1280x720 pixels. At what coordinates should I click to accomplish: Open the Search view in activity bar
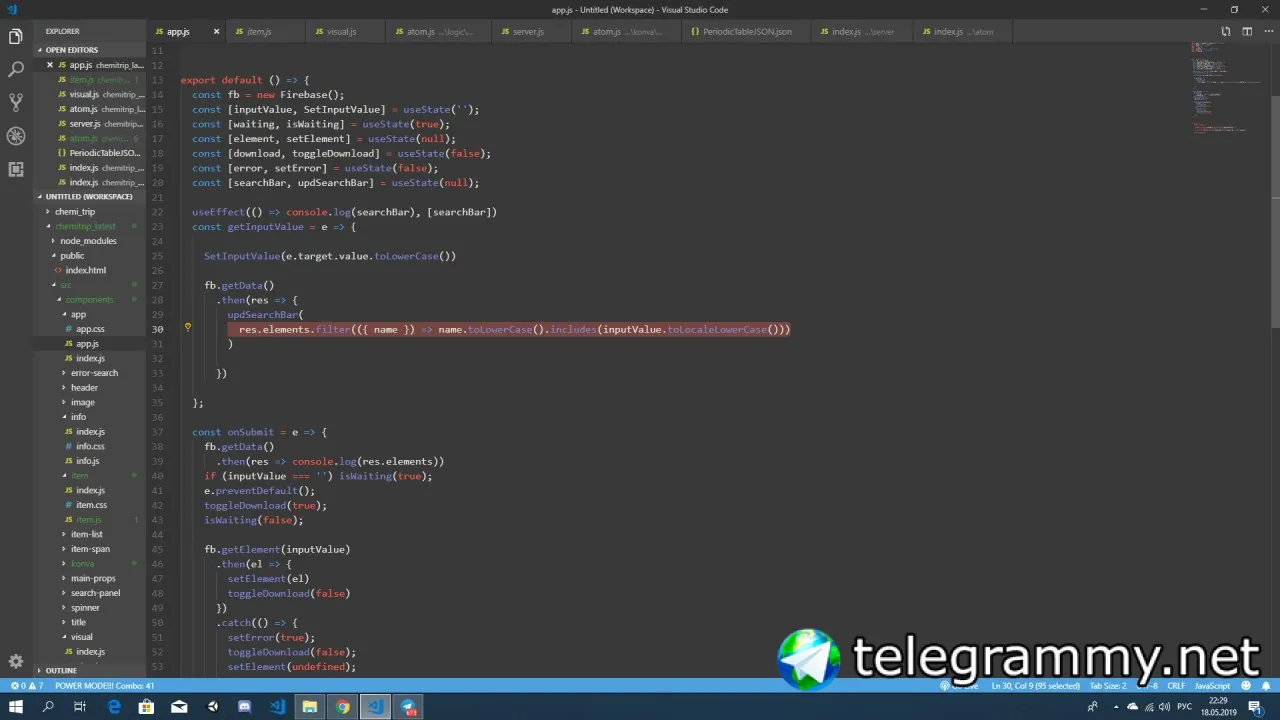16,70
